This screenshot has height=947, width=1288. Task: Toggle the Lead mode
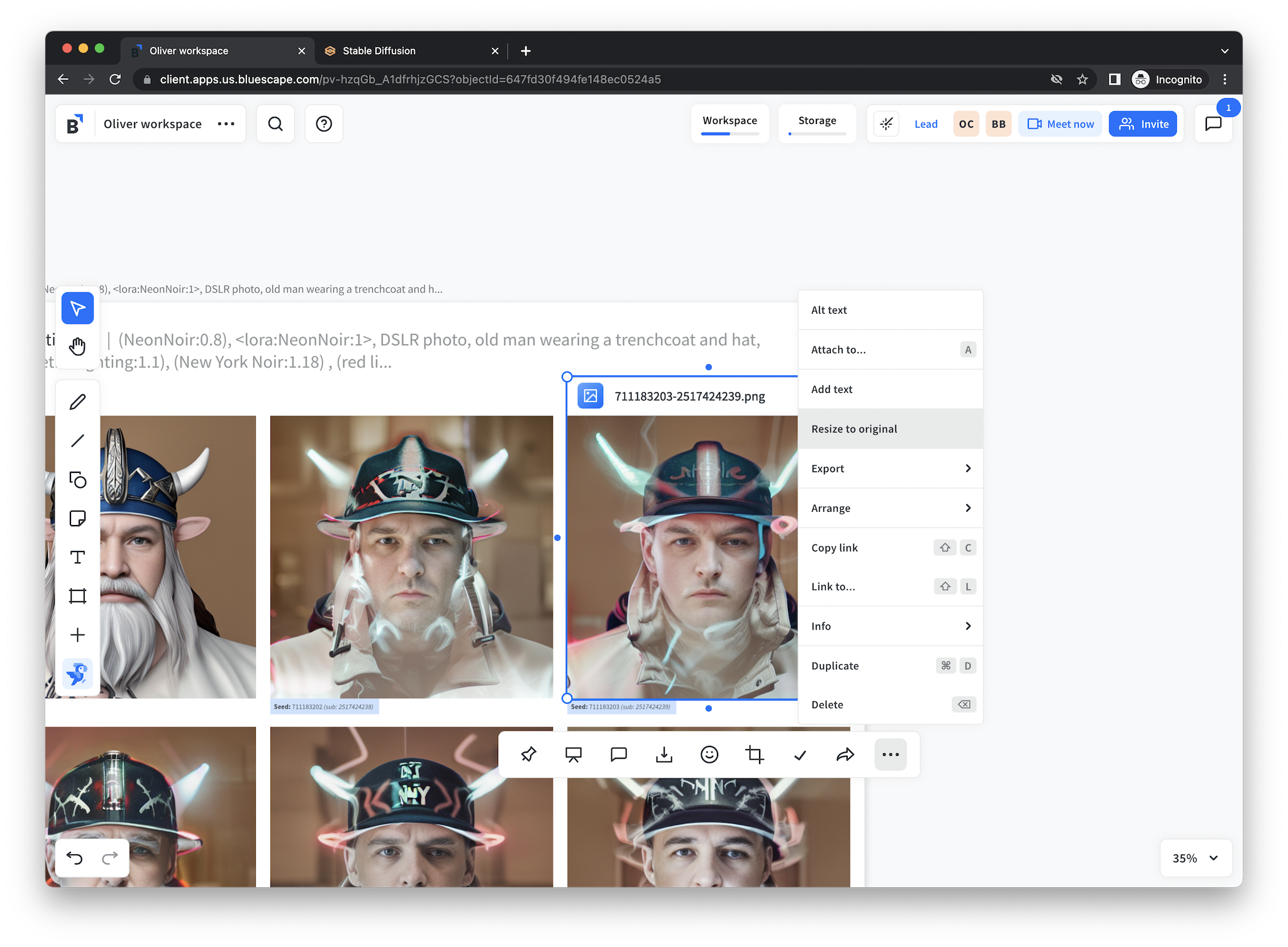pyautogui.click(x=925, y=124)
